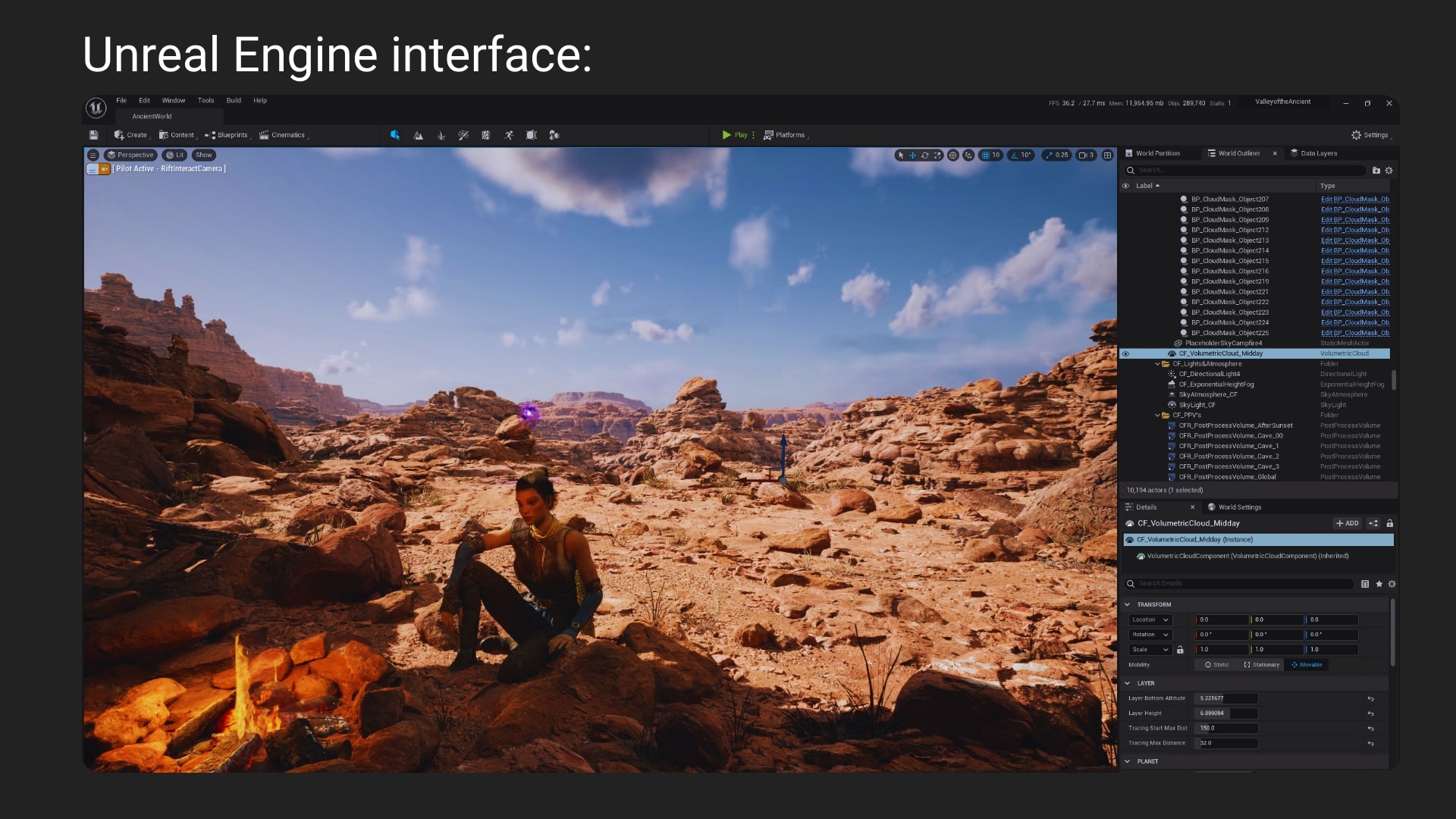
Task: Collapse CF_Lights&Atmosphere folder
Action: (1157, 364)
